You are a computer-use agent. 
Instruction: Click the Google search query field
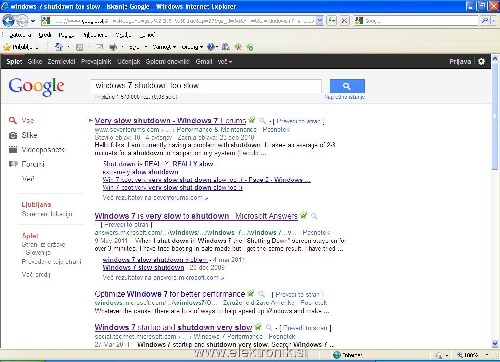click(206, 86)
